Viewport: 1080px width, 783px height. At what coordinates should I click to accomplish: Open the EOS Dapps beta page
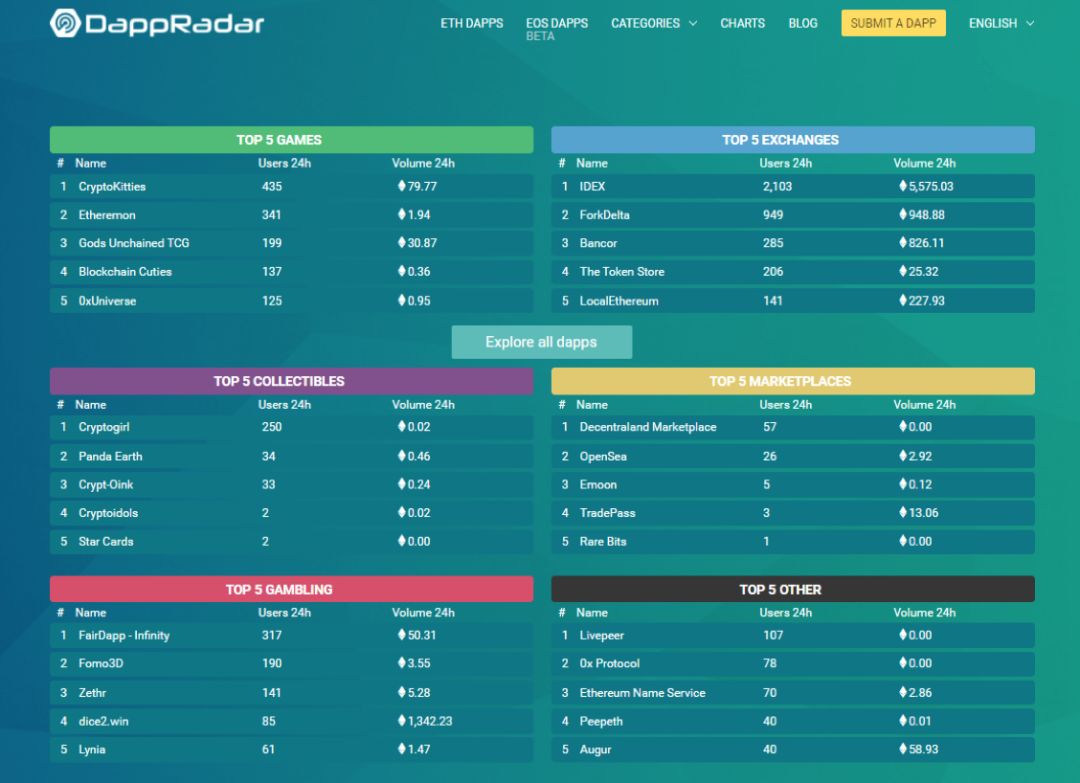tap(557, 28)
